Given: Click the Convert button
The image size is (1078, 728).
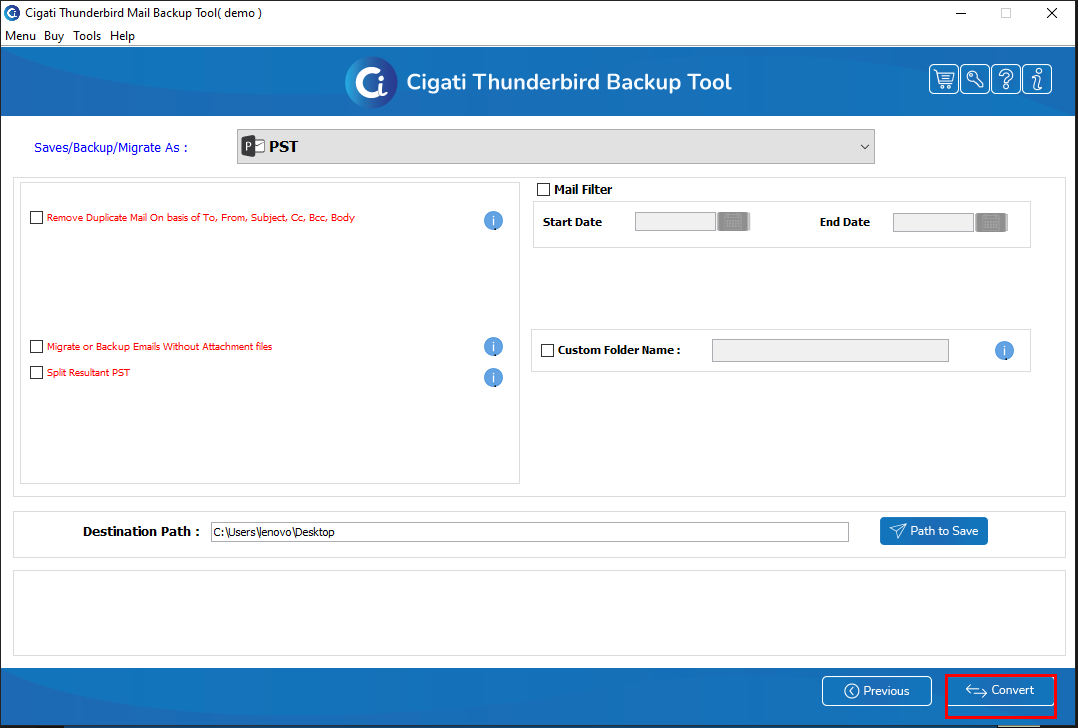Looking at the screenshot, I should (1000, 690).
